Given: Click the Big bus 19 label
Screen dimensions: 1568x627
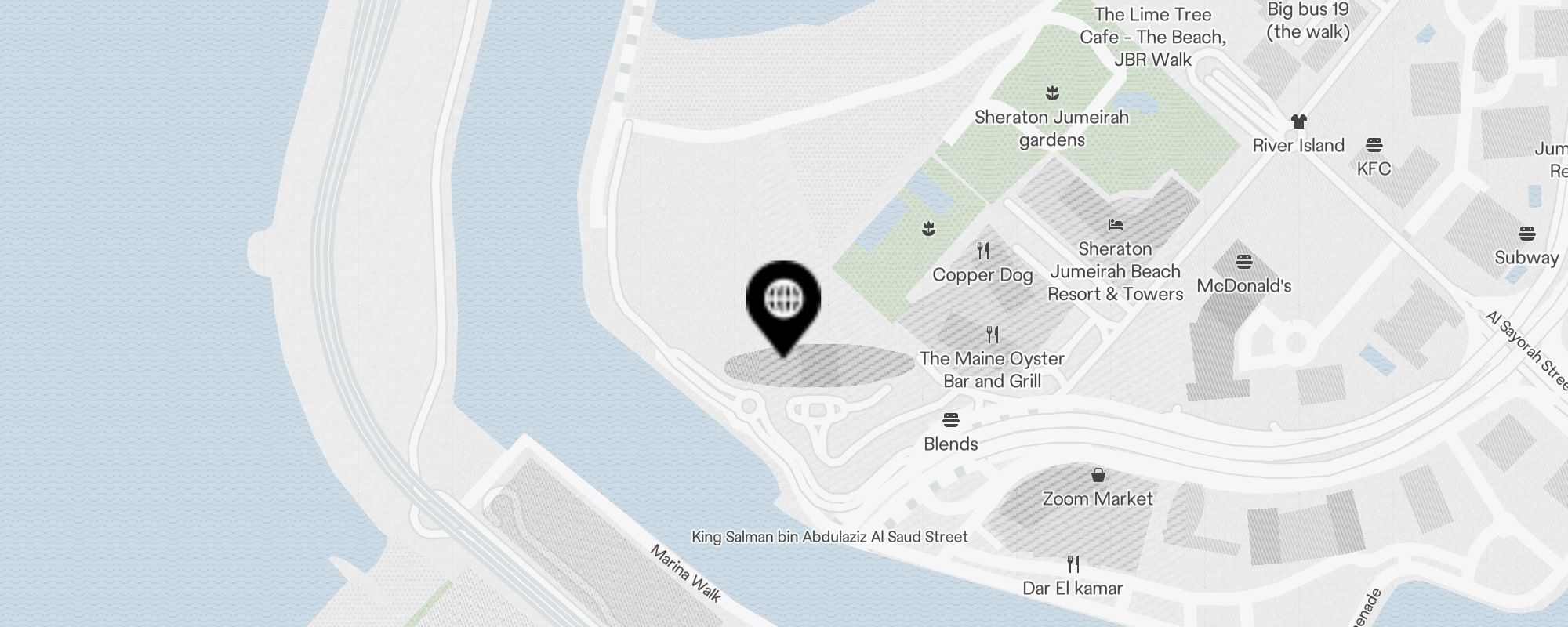Looking at the screenshot, I should 1308,20.
